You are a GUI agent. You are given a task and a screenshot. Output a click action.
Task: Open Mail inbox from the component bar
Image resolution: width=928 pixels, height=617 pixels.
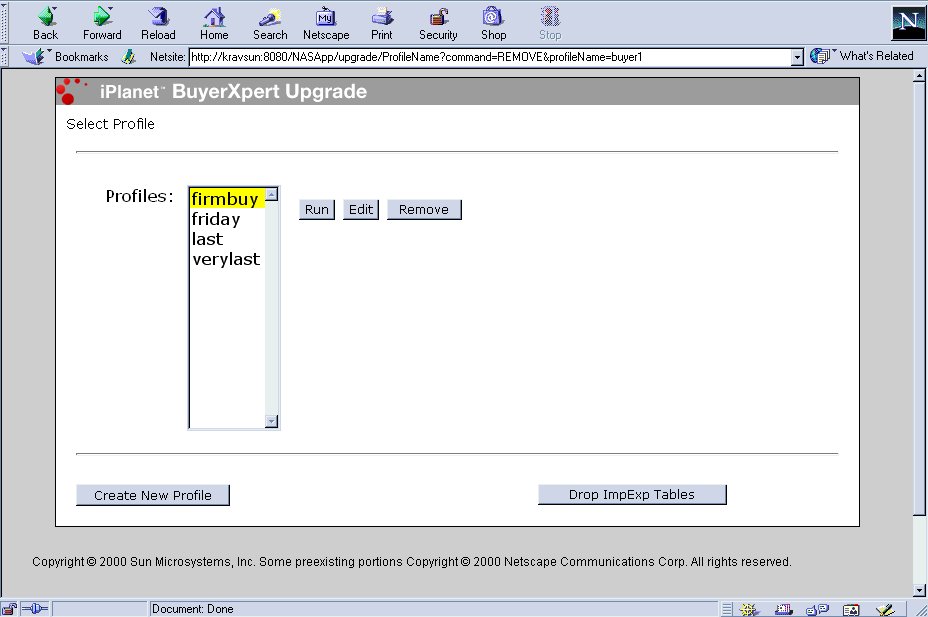pyautogui.click(x=784, y=609)
